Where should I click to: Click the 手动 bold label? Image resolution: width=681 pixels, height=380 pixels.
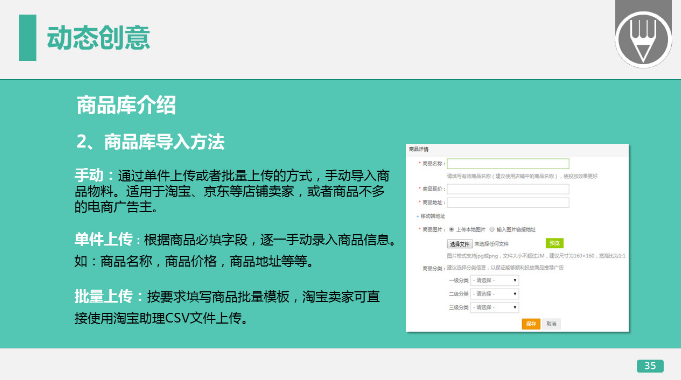click(x=89, y=175)
